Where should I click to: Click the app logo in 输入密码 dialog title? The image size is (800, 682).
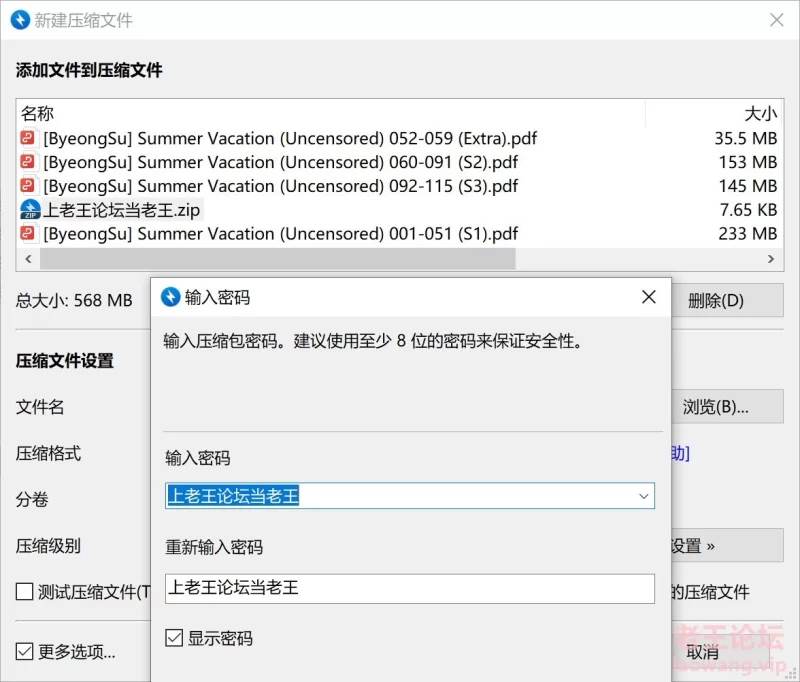click(170, 297)
